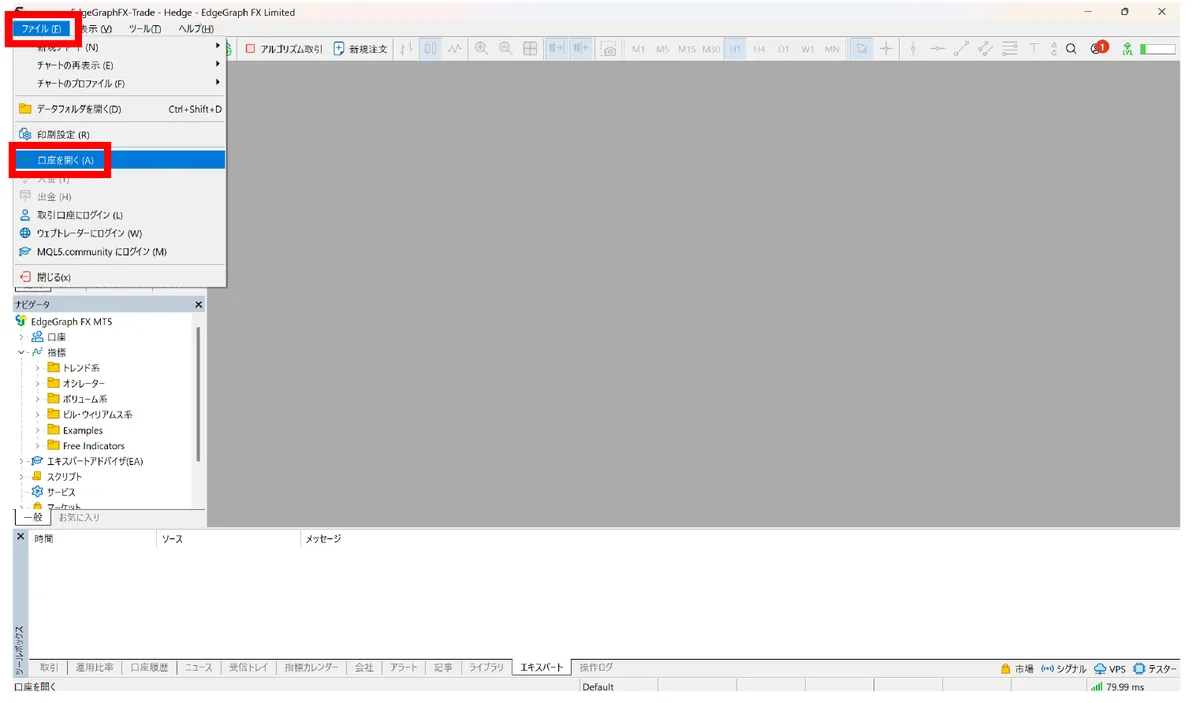Choose ウェブトレーダーにログイン menu entry

[119, 233]
